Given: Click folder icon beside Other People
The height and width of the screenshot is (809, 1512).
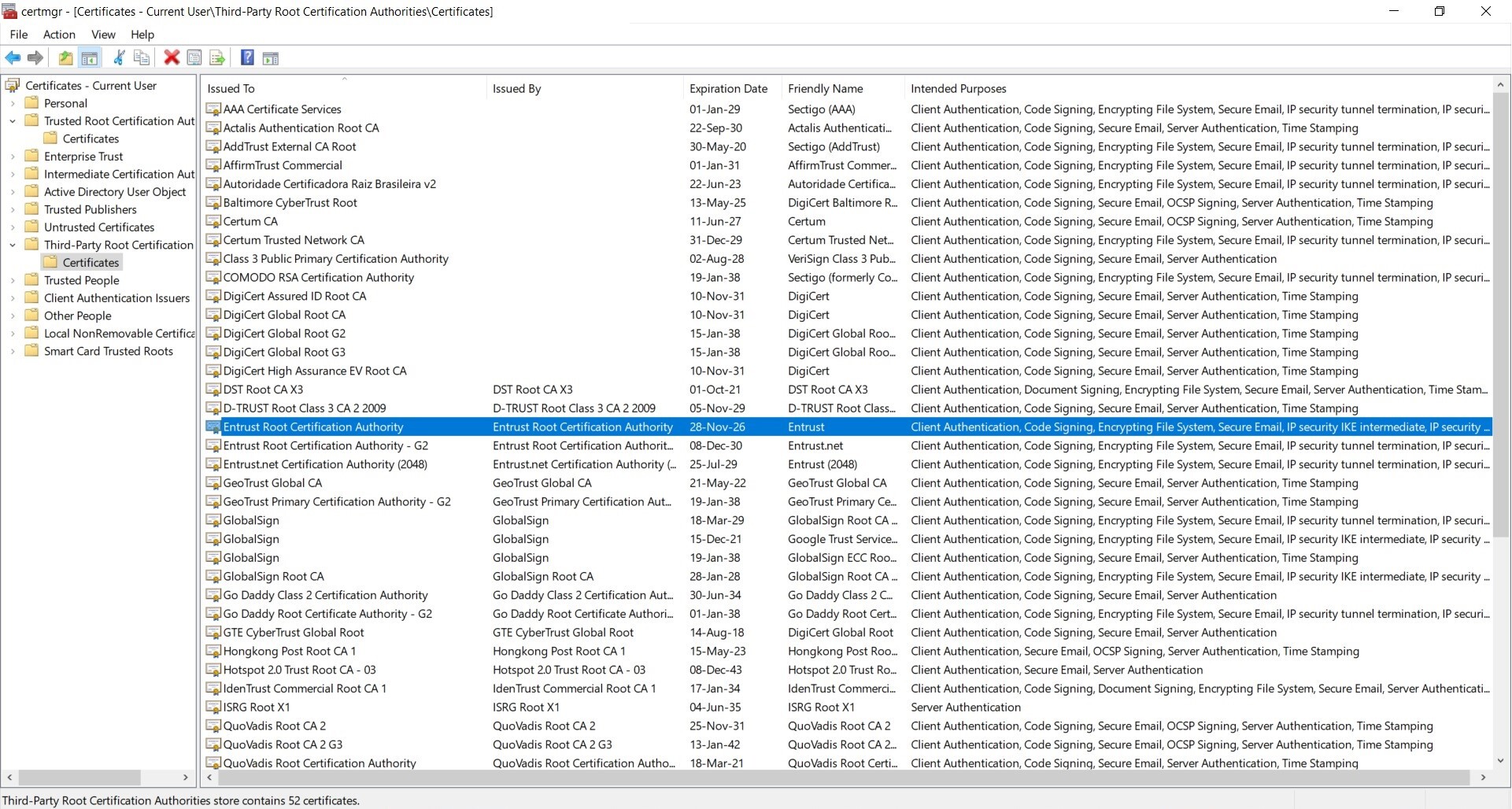Looking at the screenshot, I should (31, 316).
